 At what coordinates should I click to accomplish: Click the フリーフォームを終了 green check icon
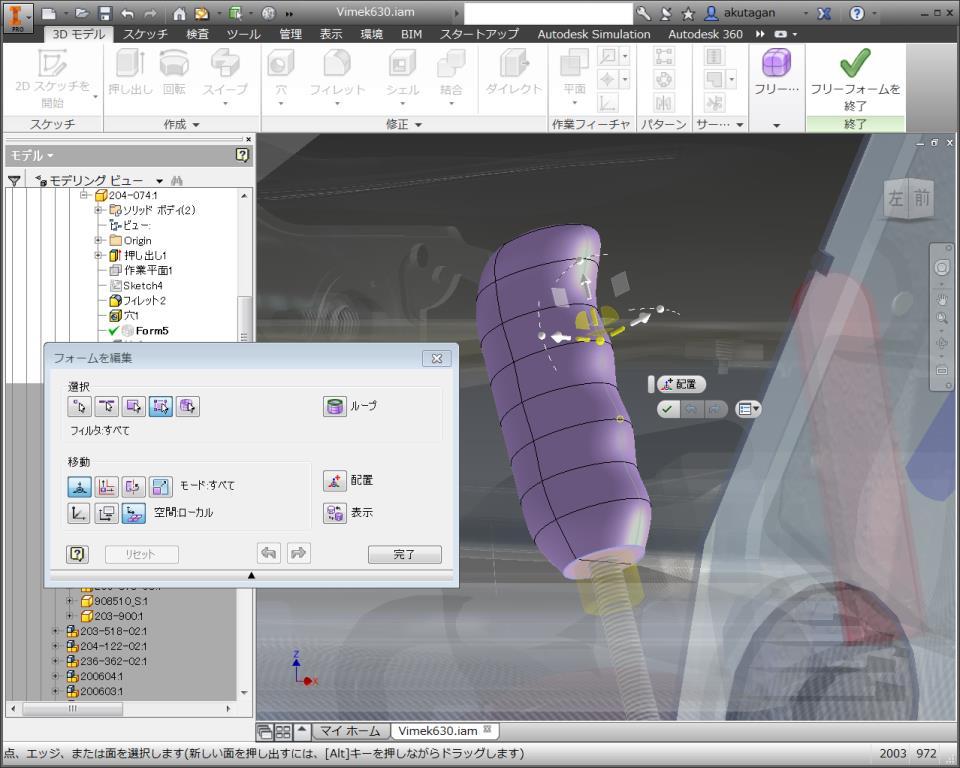click(855, 64)
